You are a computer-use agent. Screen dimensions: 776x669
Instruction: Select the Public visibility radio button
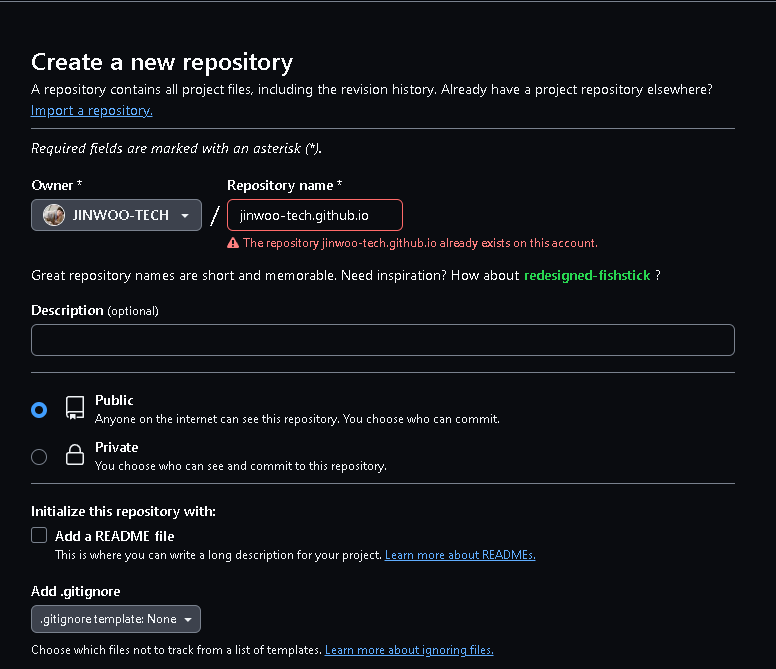click(39, 410)
